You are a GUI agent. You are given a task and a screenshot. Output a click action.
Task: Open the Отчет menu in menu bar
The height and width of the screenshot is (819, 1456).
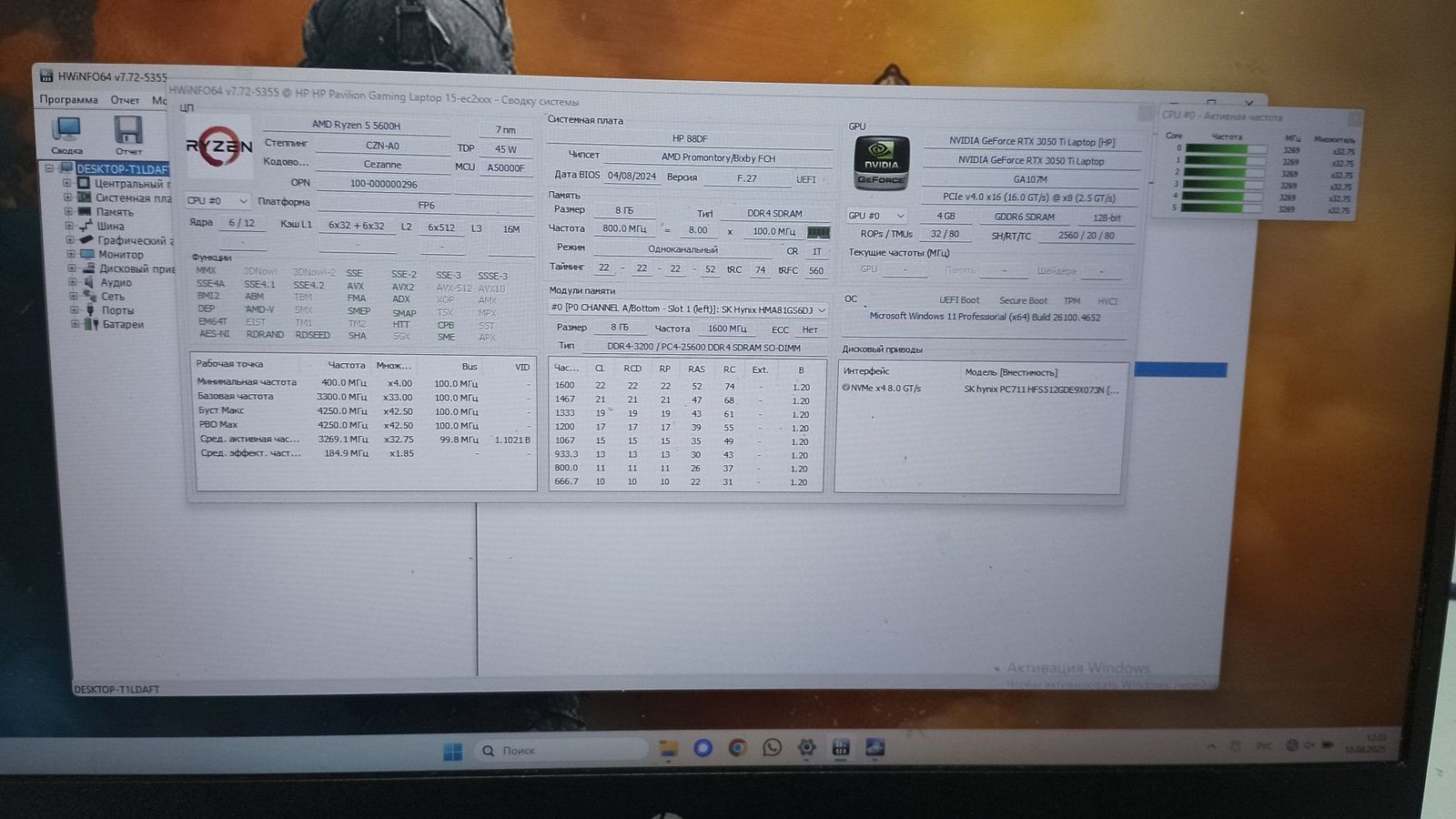click(x=125, y=100)
